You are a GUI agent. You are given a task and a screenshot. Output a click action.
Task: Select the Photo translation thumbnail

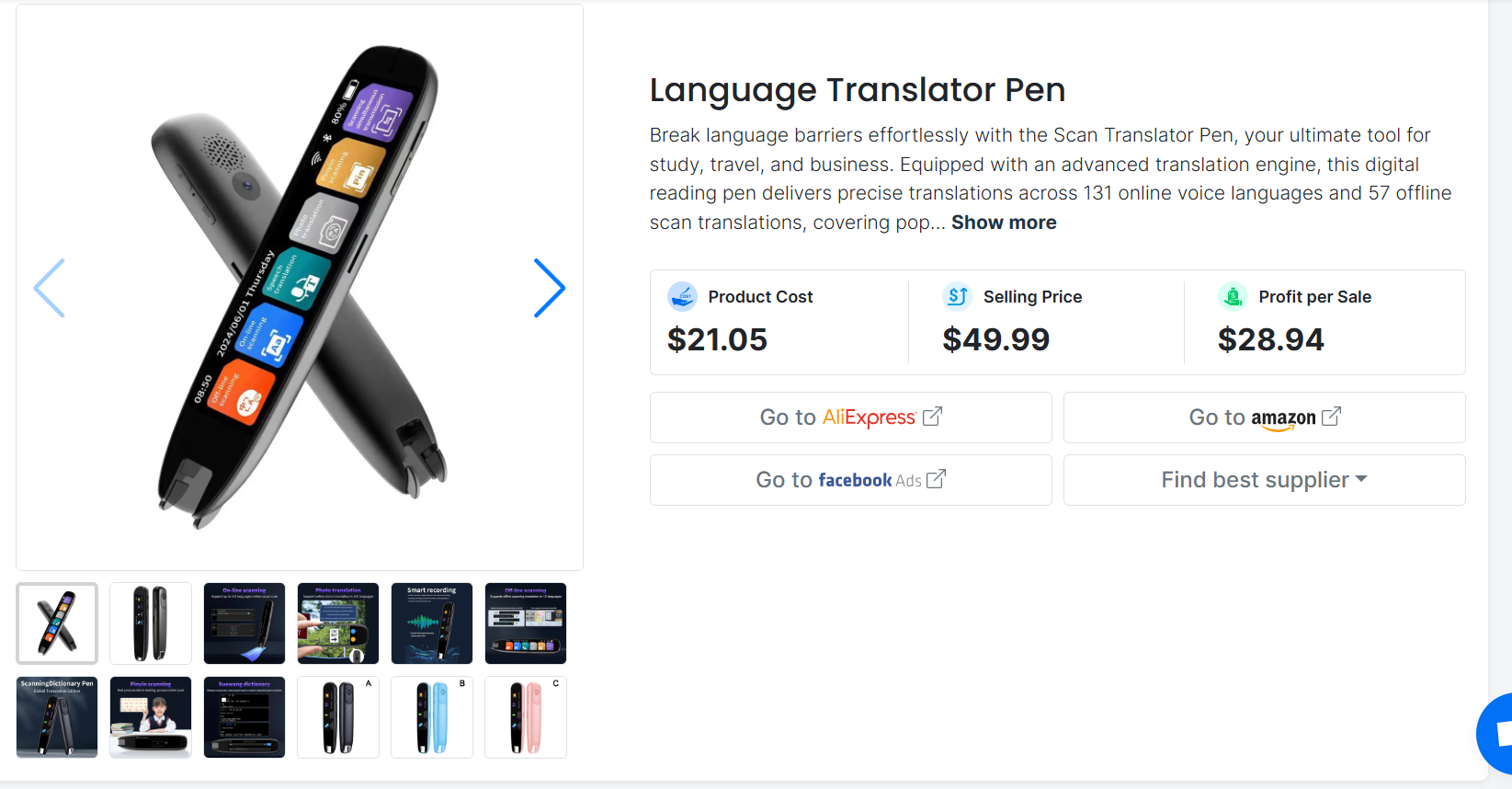click(x=338, y=623)
